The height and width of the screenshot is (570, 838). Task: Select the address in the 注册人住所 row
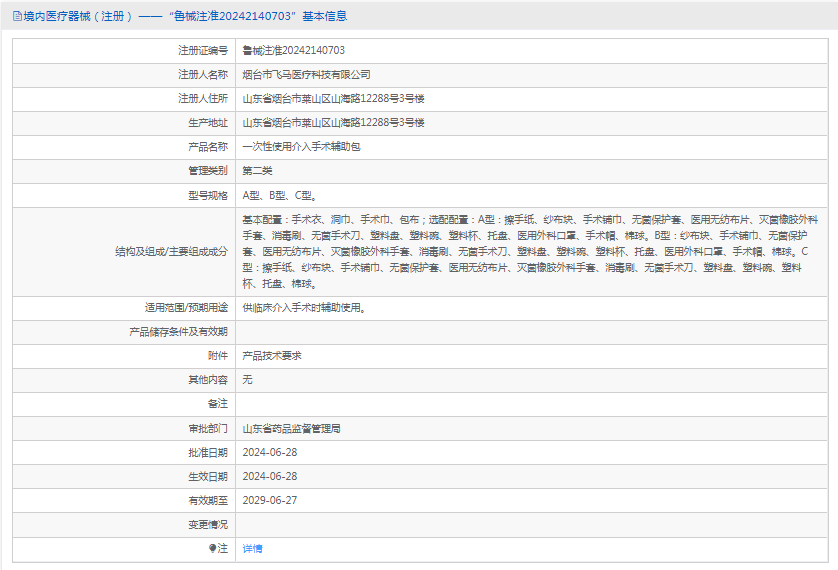(333, 98)
